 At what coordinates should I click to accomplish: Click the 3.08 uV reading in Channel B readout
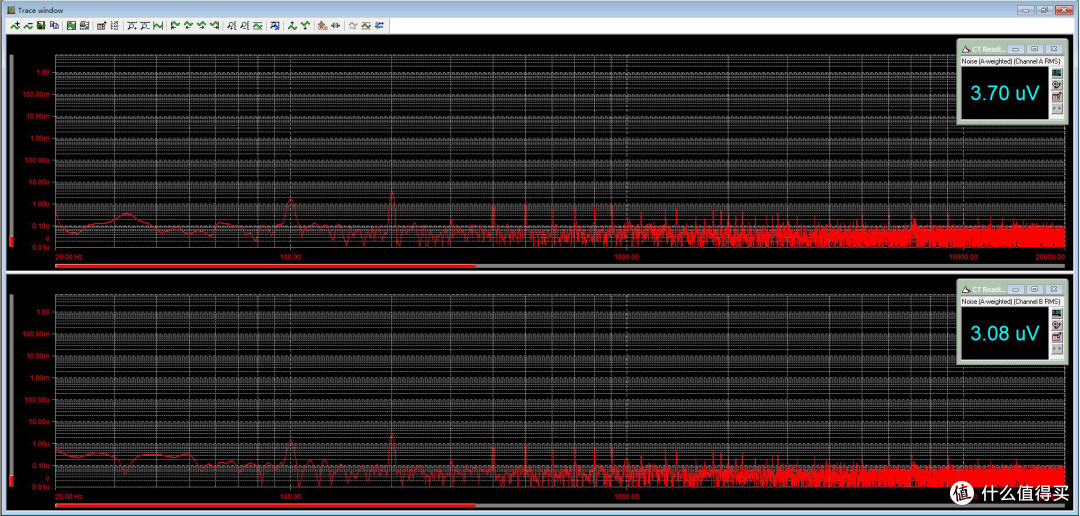(x=1004, y=333)
